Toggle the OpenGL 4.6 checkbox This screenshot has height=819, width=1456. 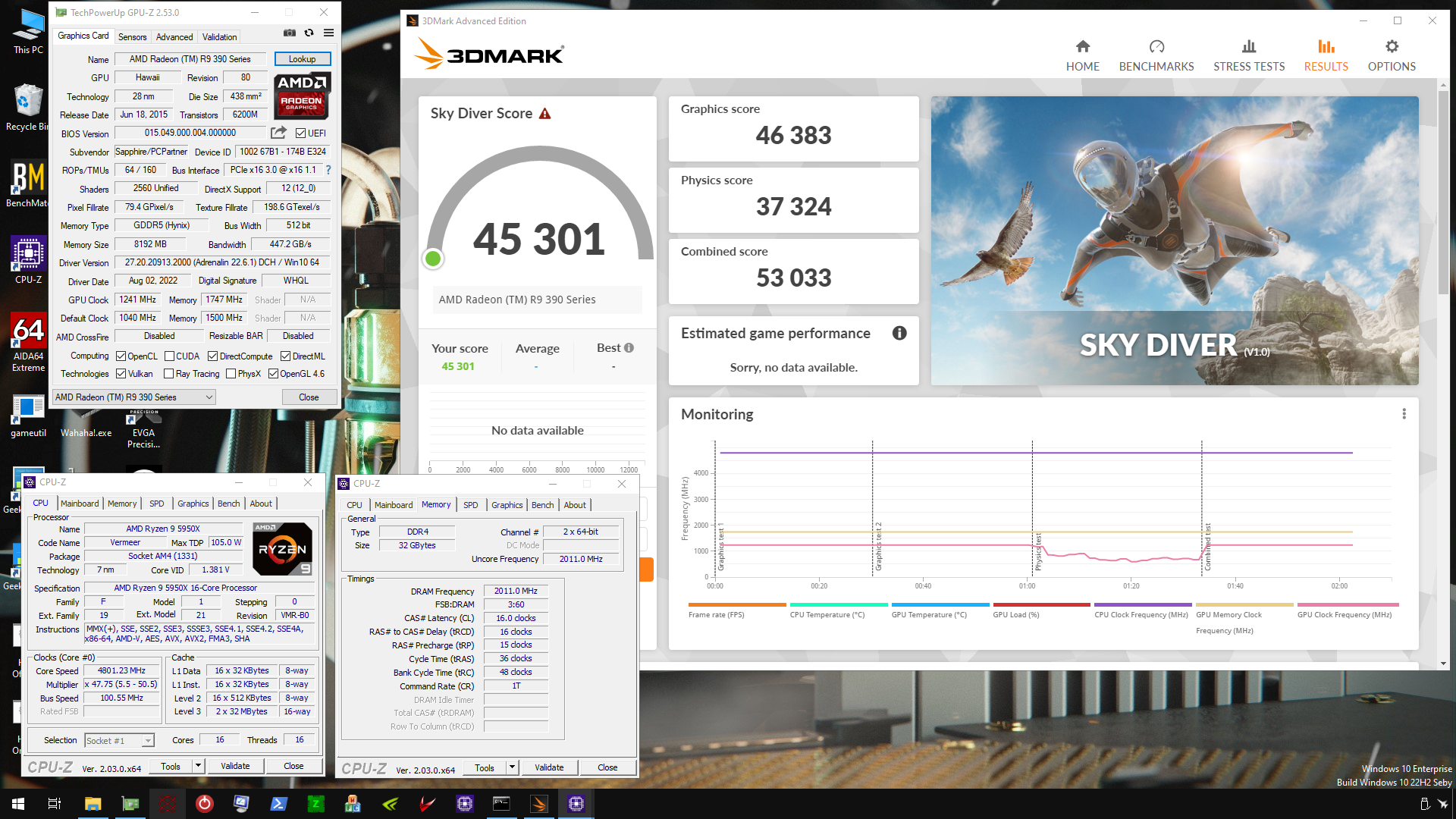pos(273,374)
